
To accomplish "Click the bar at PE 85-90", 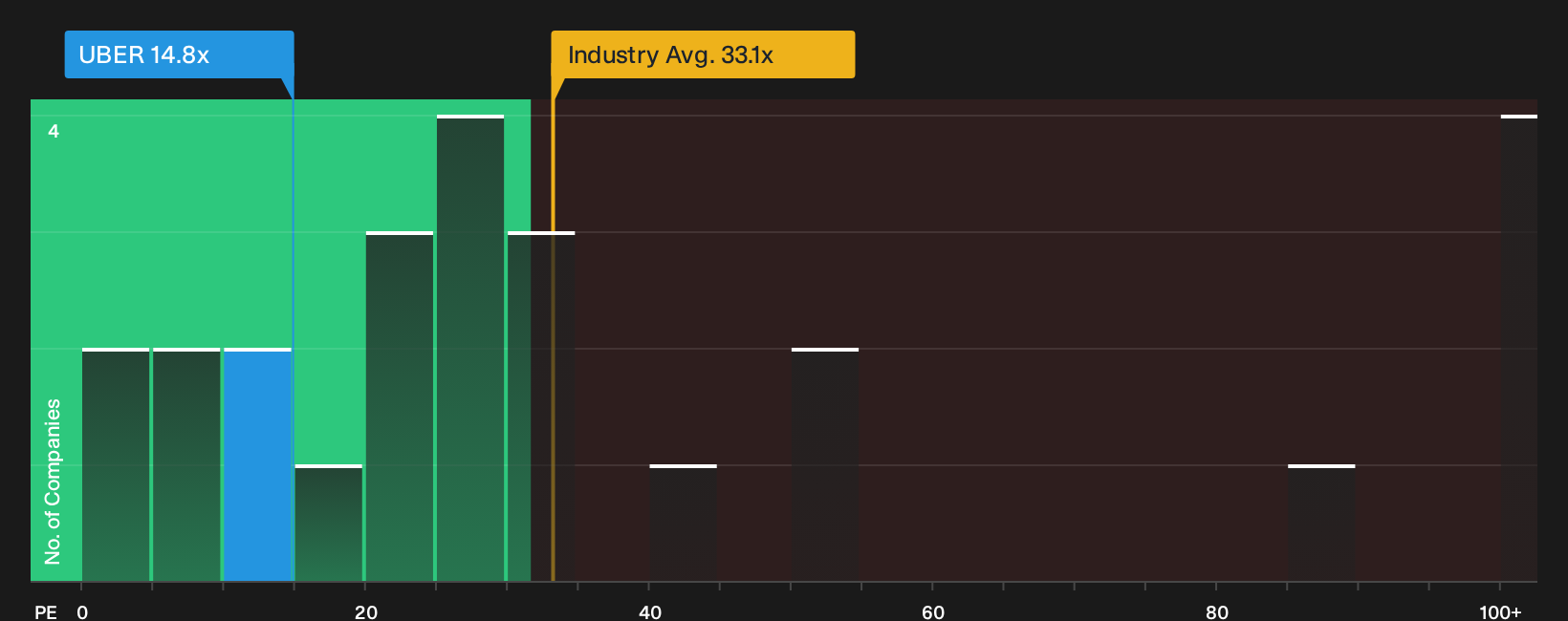I will click(x=1321, y=523).
